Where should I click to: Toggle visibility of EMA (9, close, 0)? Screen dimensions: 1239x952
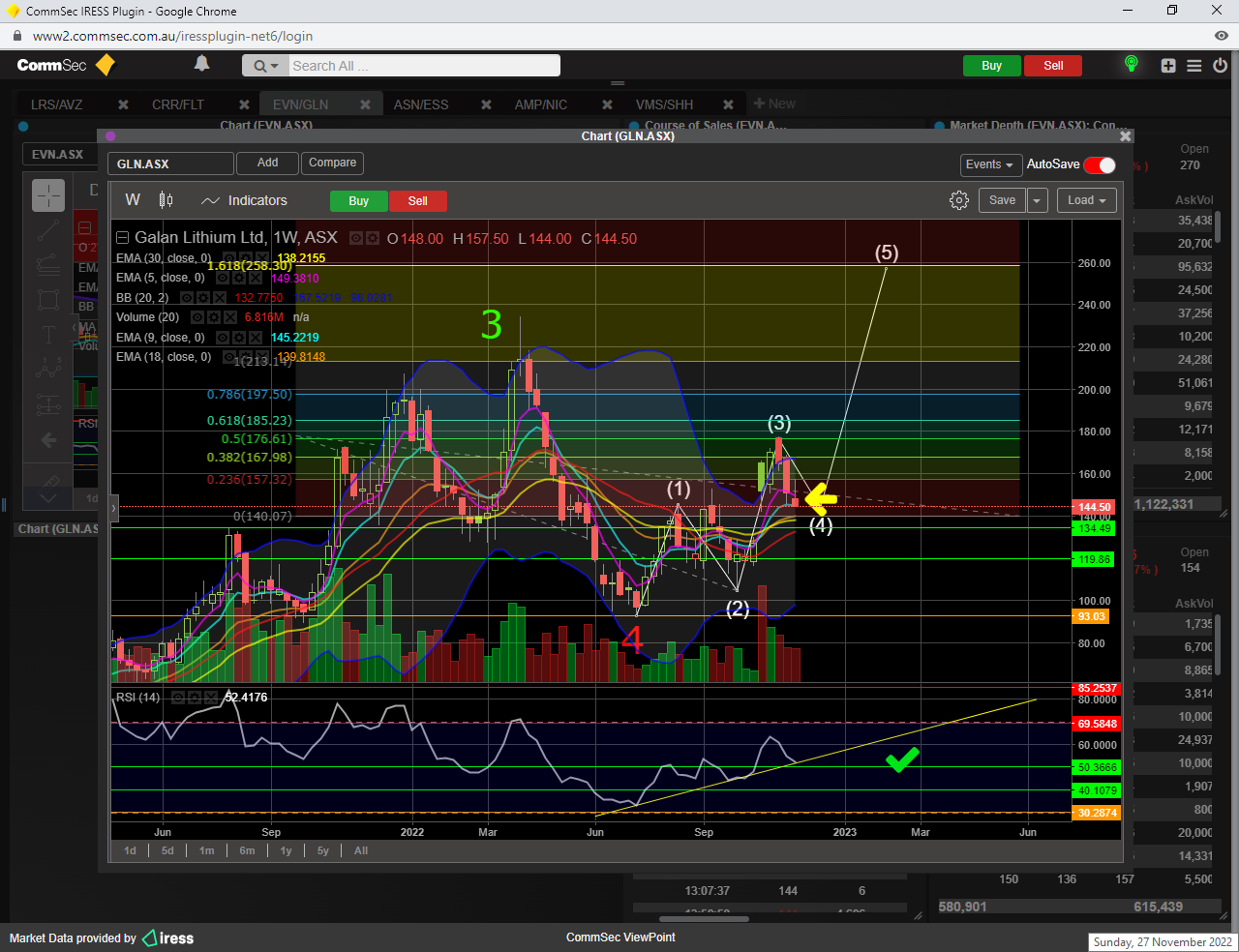pyautogui.click(x=224, y=338)
